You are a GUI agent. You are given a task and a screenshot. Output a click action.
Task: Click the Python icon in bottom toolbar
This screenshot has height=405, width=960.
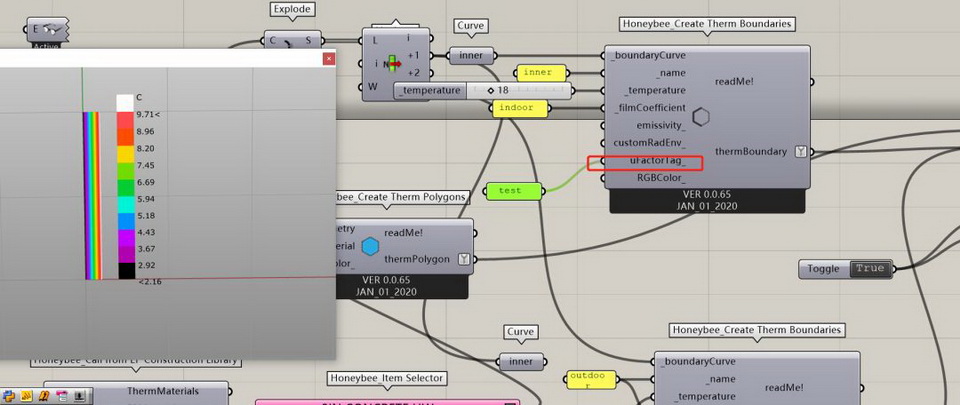(9, 396)
